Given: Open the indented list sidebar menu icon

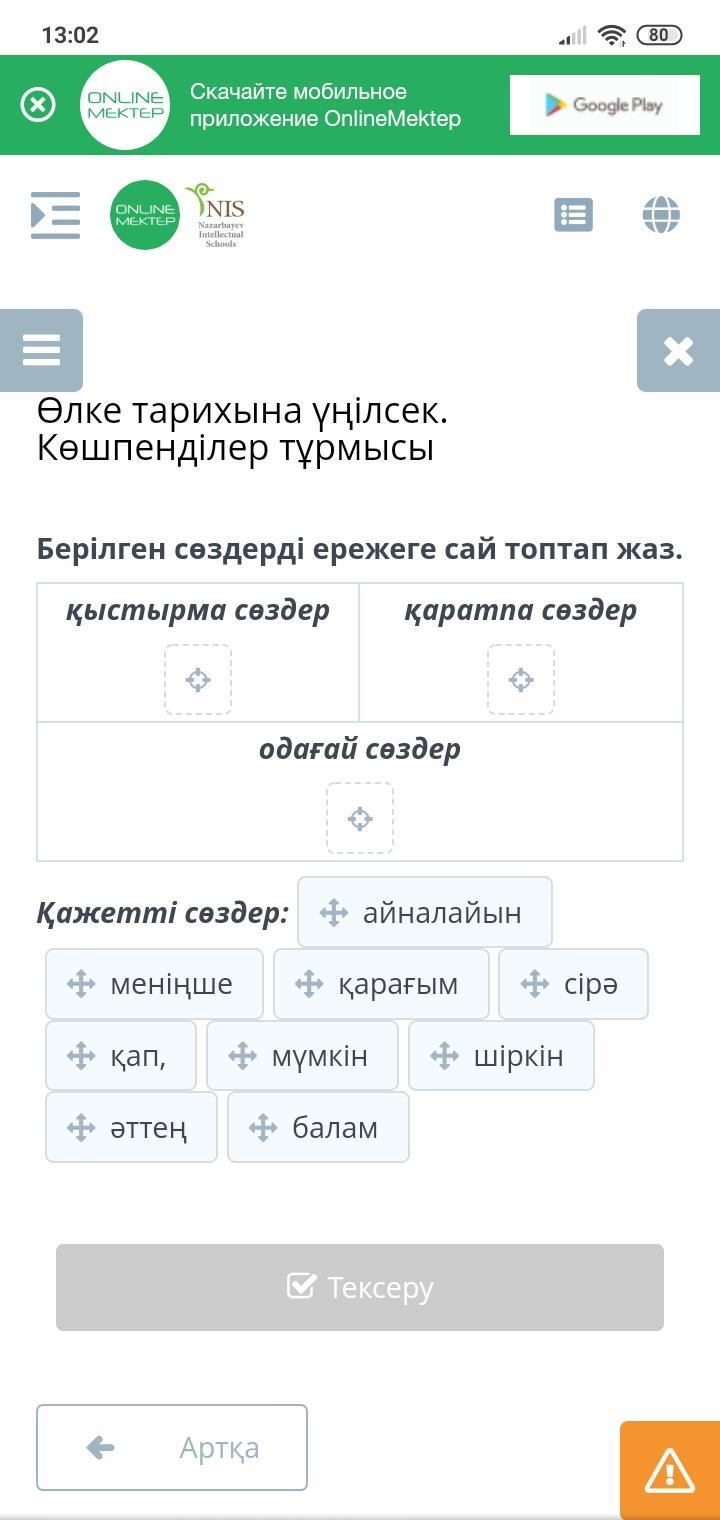Looking at the screenshot, I should (x=56, y=215).
